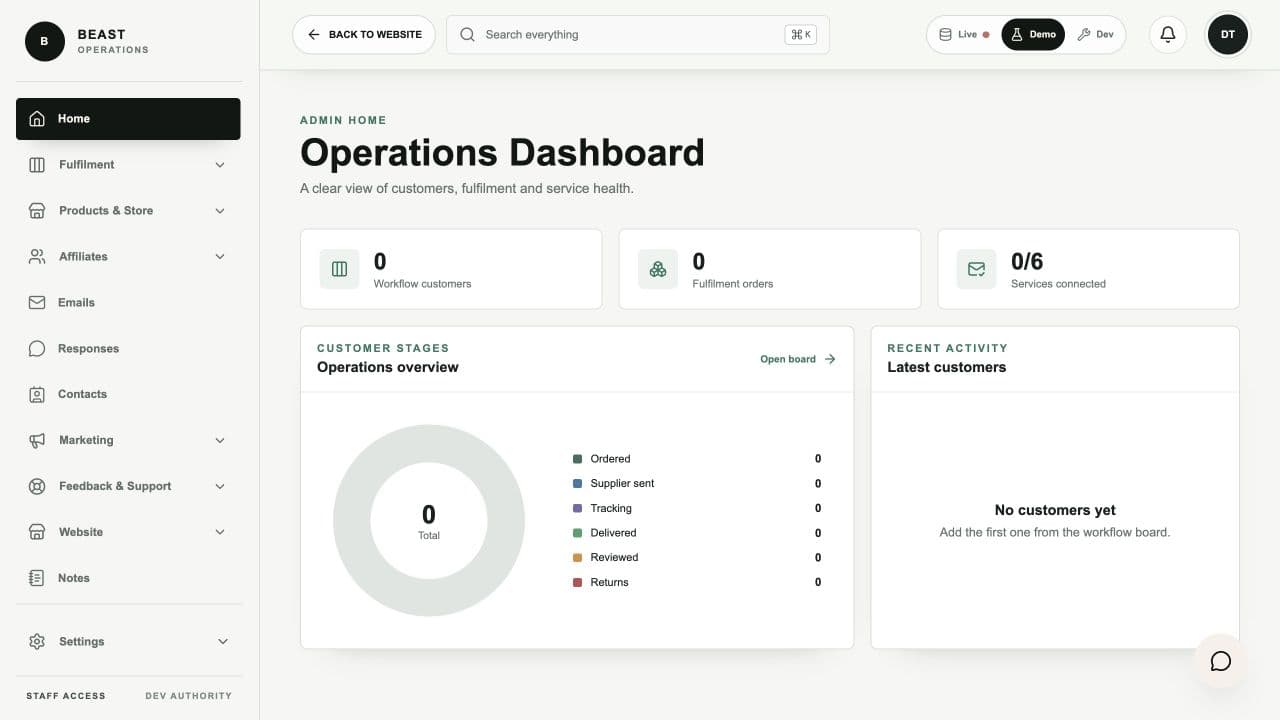Click the "Latest customers" heading
This screenshot has height=720, width=1280.
(x=946, y=367)
